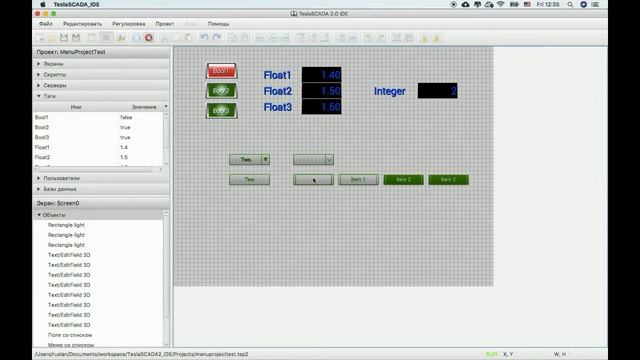Click the Undo arrow icon
The height and width of the screenshot is (360, 640).
204,38
